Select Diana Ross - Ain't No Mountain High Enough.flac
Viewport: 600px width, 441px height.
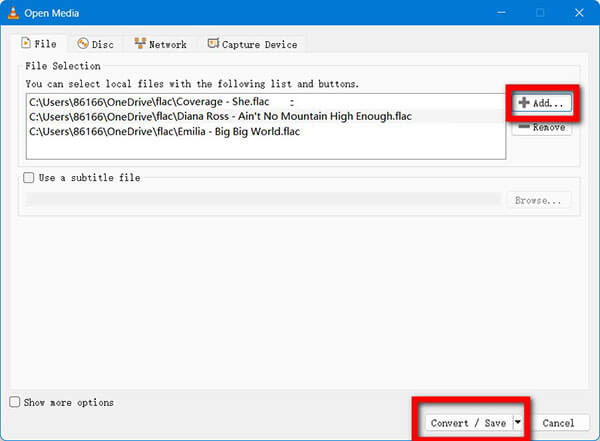[266, 116]
